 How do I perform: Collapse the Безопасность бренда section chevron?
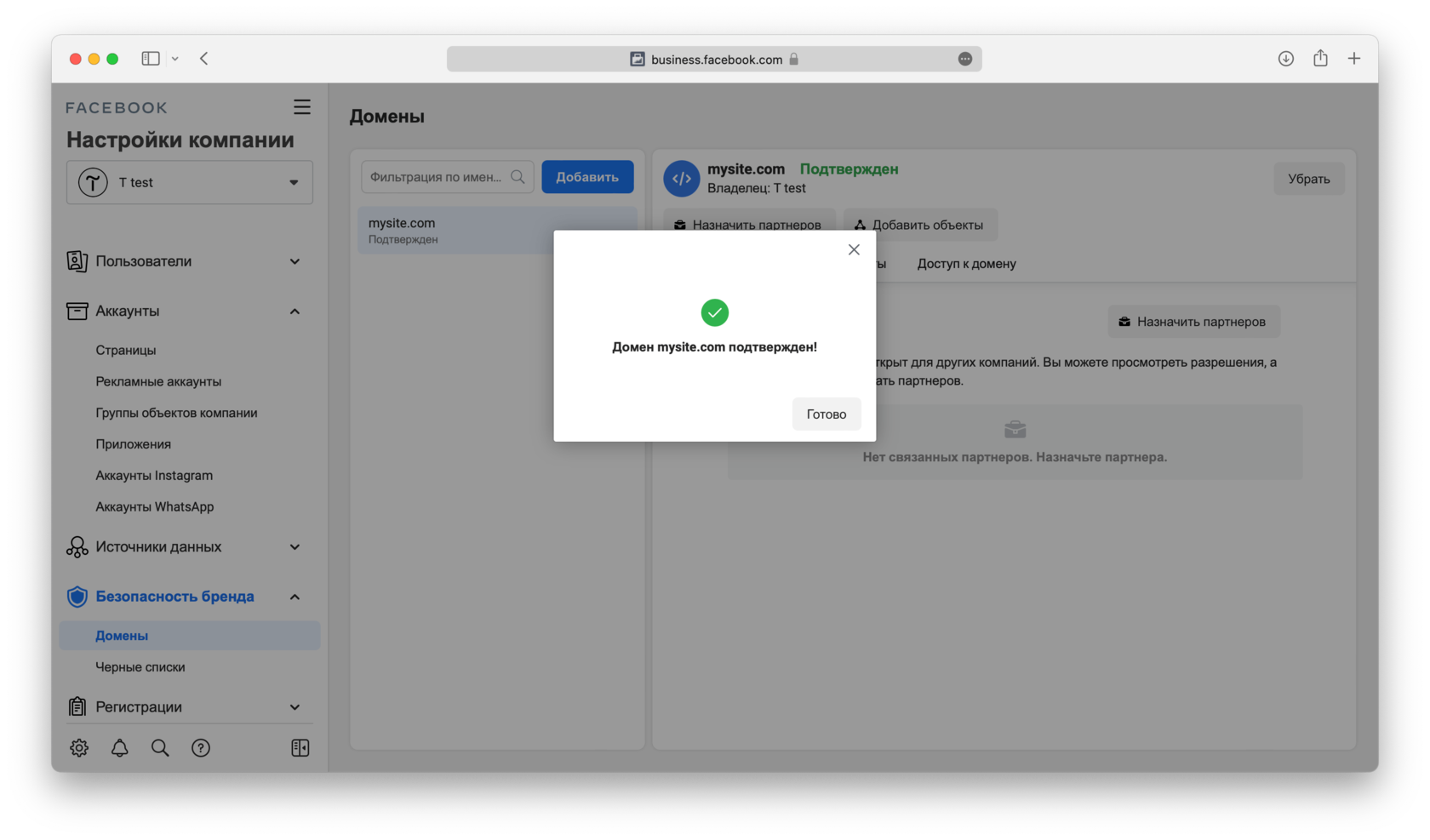[295, 597]
